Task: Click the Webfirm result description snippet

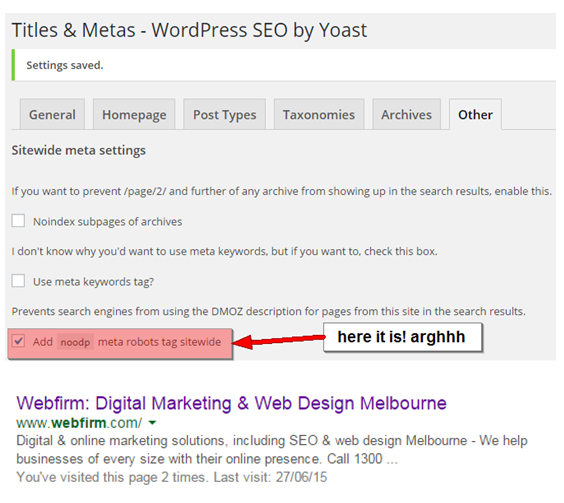Action: (x=272, y=450)
